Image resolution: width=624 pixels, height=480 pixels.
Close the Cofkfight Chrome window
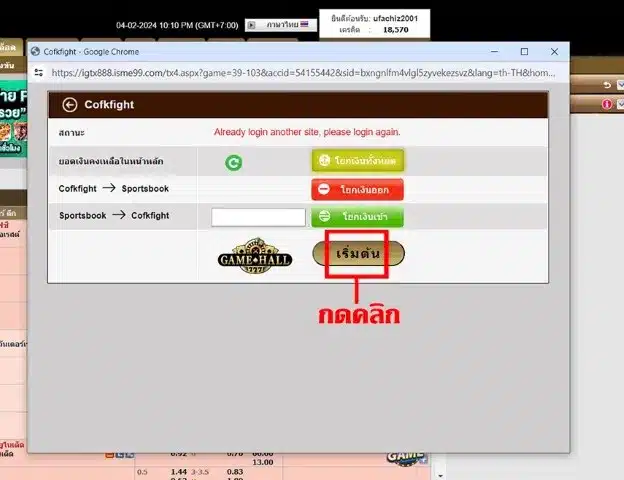pos(554,52)
